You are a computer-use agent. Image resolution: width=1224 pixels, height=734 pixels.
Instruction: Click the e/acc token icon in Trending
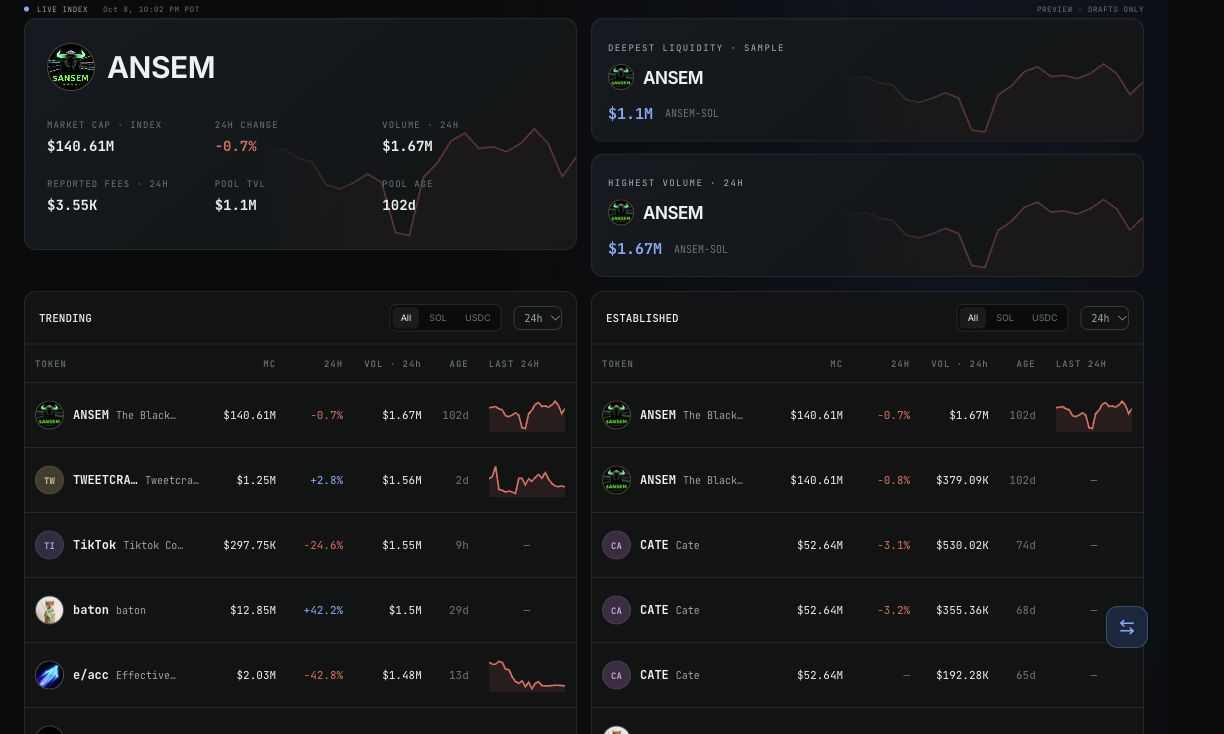click(x=49, y=675)
